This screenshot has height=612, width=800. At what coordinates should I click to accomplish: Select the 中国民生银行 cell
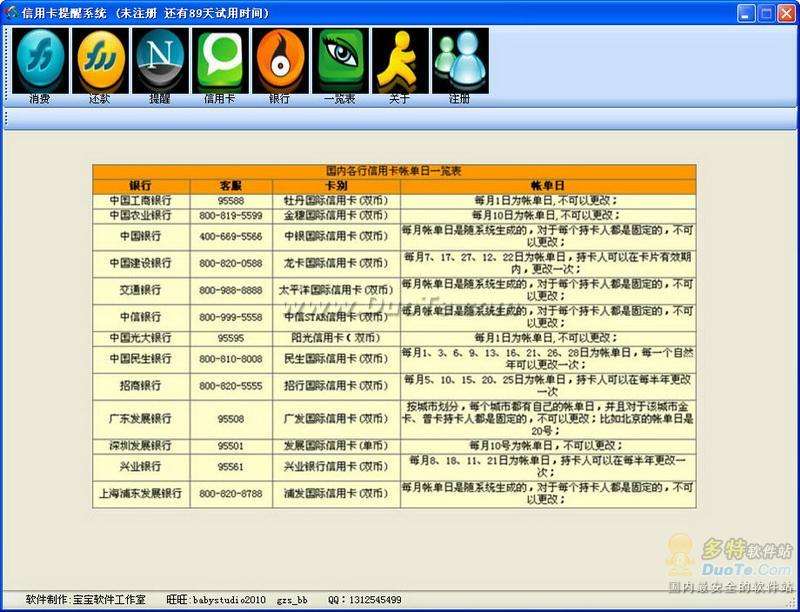tap(141, 360)
